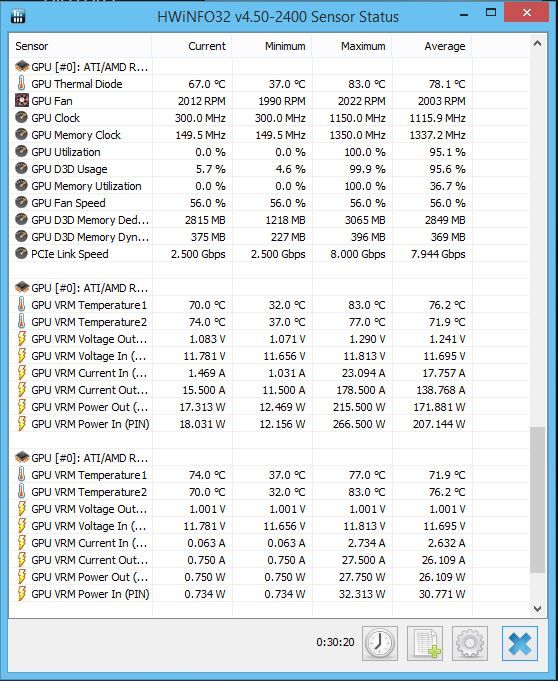558x681 pixels.
Task: Click the 2012 RPM current fan value
Action: coord(201,101)
